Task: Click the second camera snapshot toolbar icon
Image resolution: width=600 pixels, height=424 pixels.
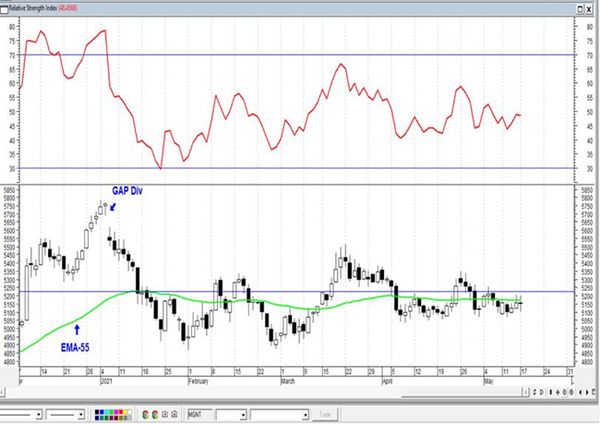Action: tap(174, 414)
